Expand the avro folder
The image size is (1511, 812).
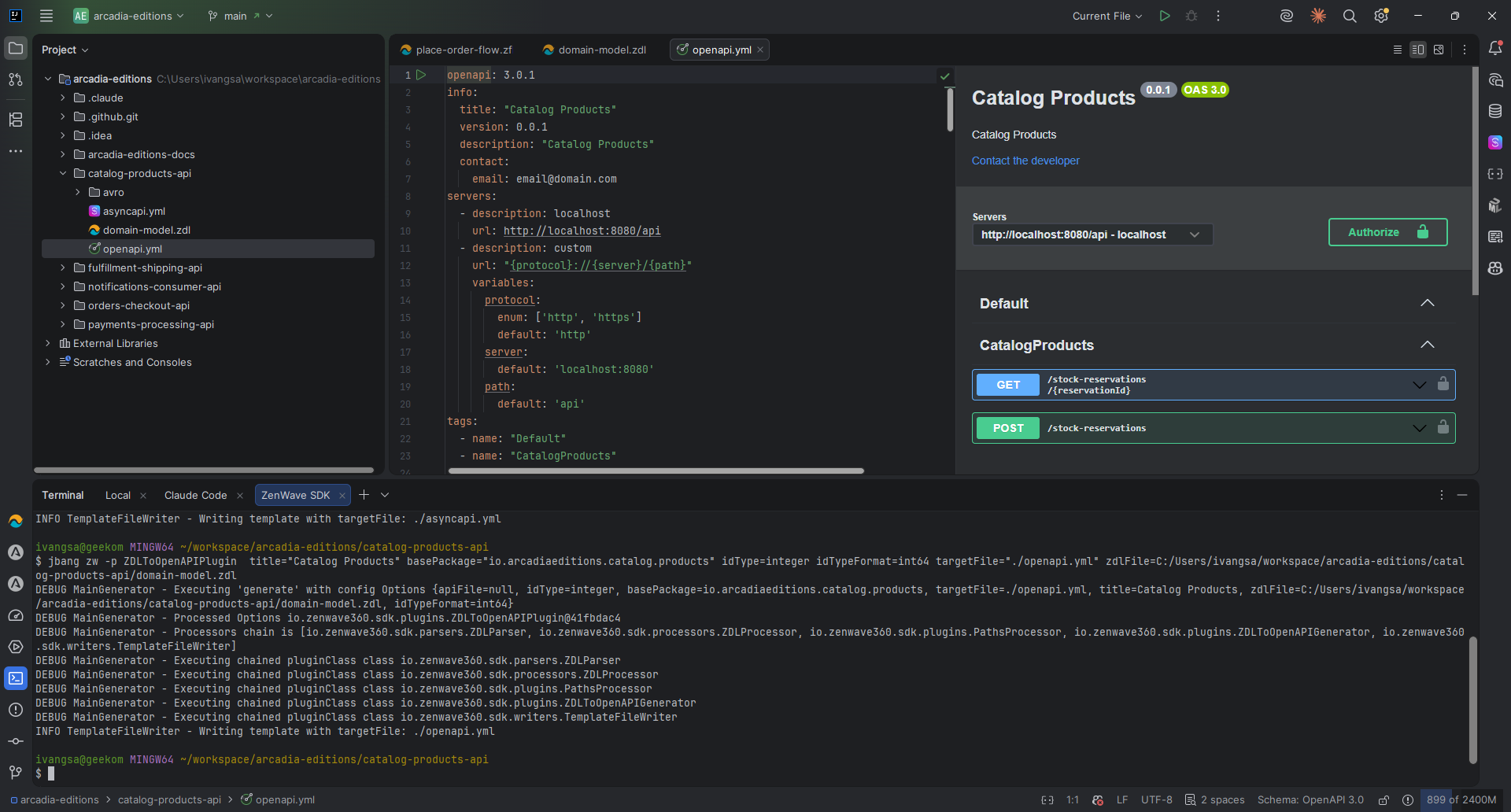tap(78, 192)
